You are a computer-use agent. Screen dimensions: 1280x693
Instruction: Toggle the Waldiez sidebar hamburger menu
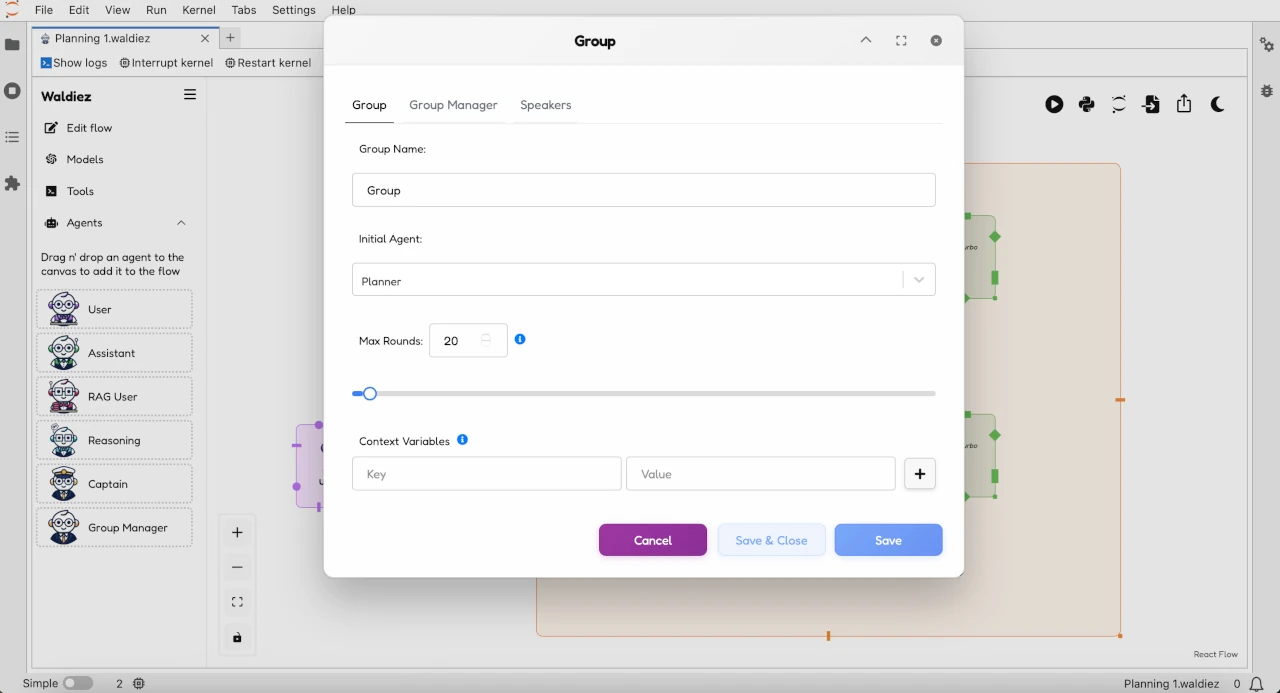(190, 95)
